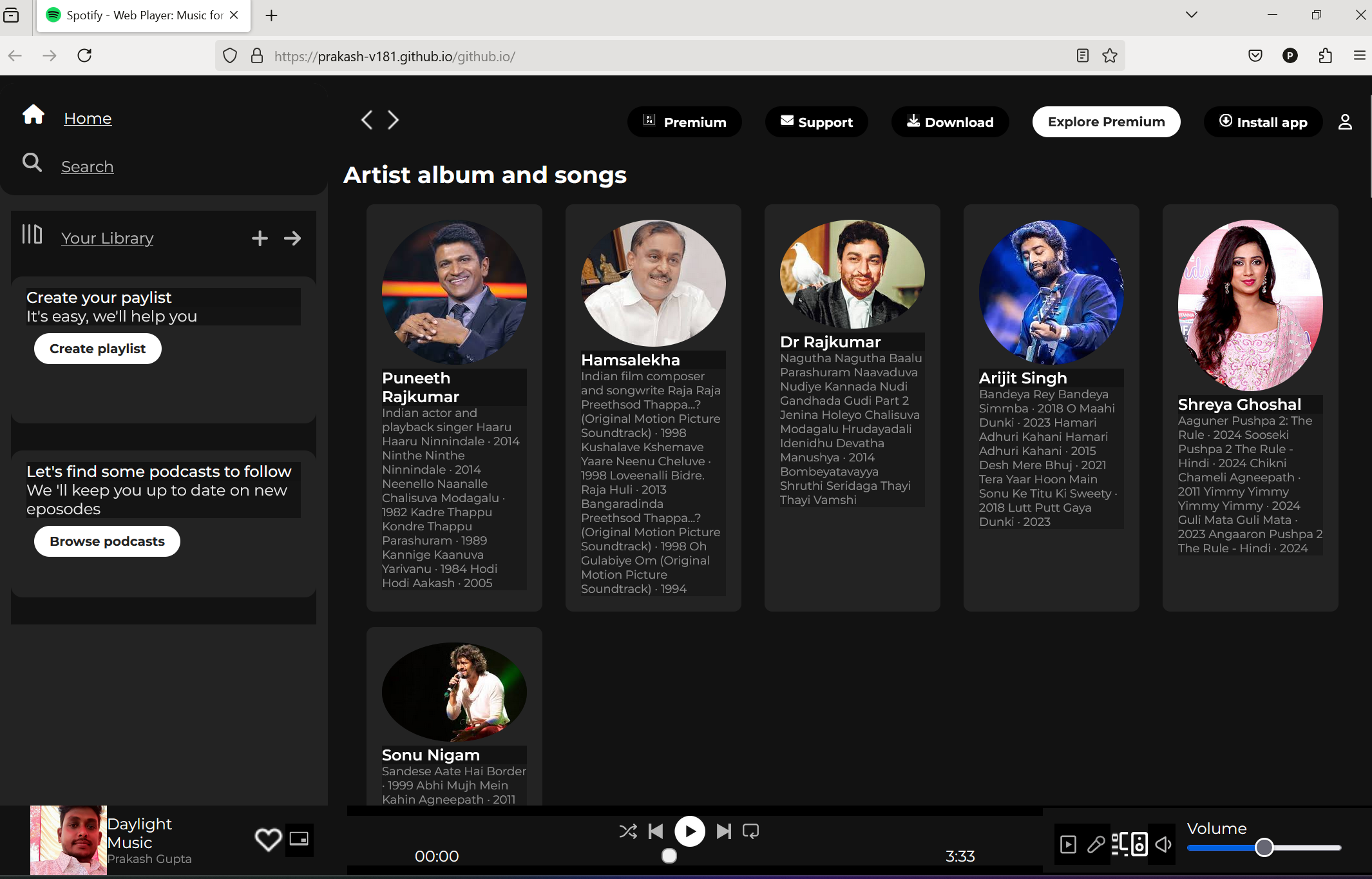Screen dimensions: 1372x879
Task: Click the Daylight Music album cover
Action: coord(68,840)
